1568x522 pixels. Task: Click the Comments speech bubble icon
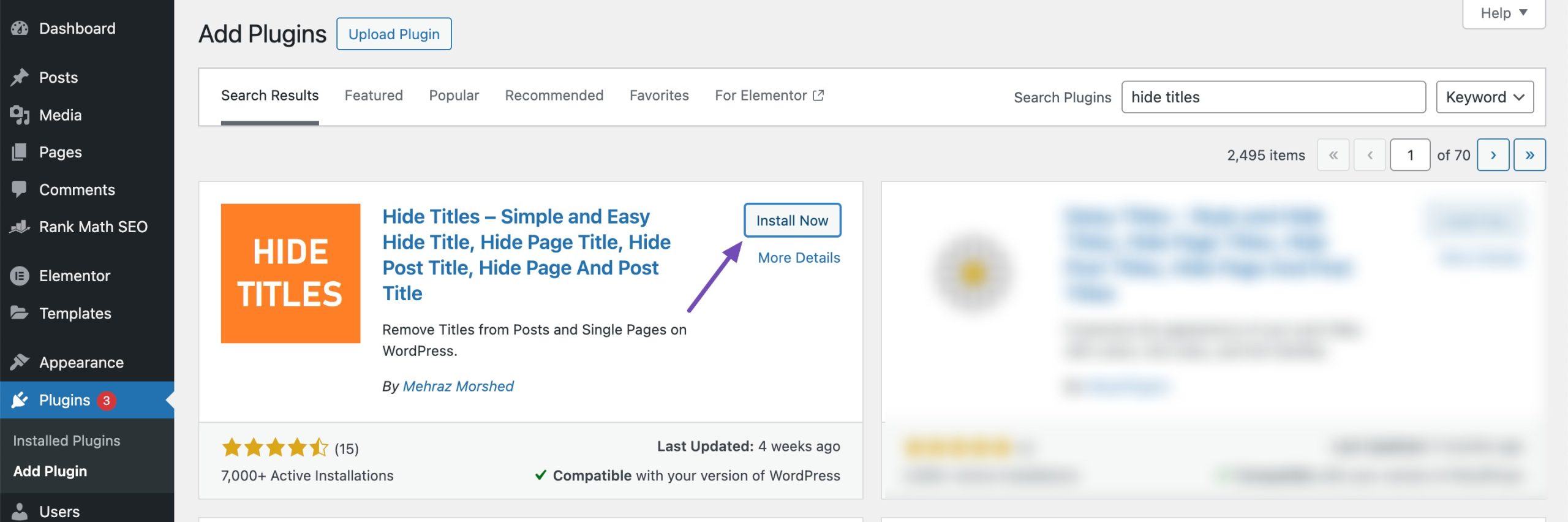click(x=20, y=189)
